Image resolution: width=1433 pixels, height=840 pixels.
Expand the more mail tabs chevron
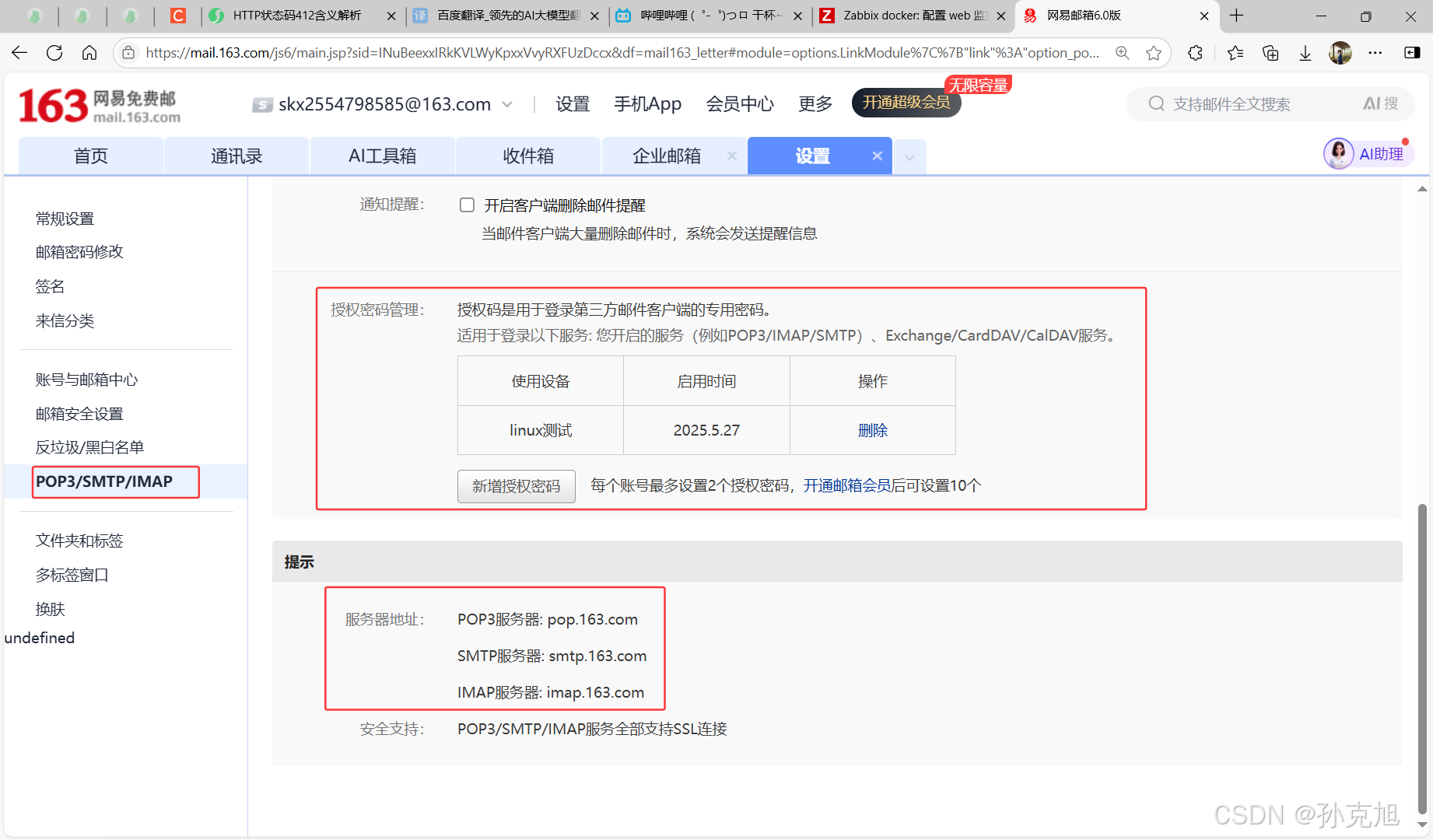(909, 157)
